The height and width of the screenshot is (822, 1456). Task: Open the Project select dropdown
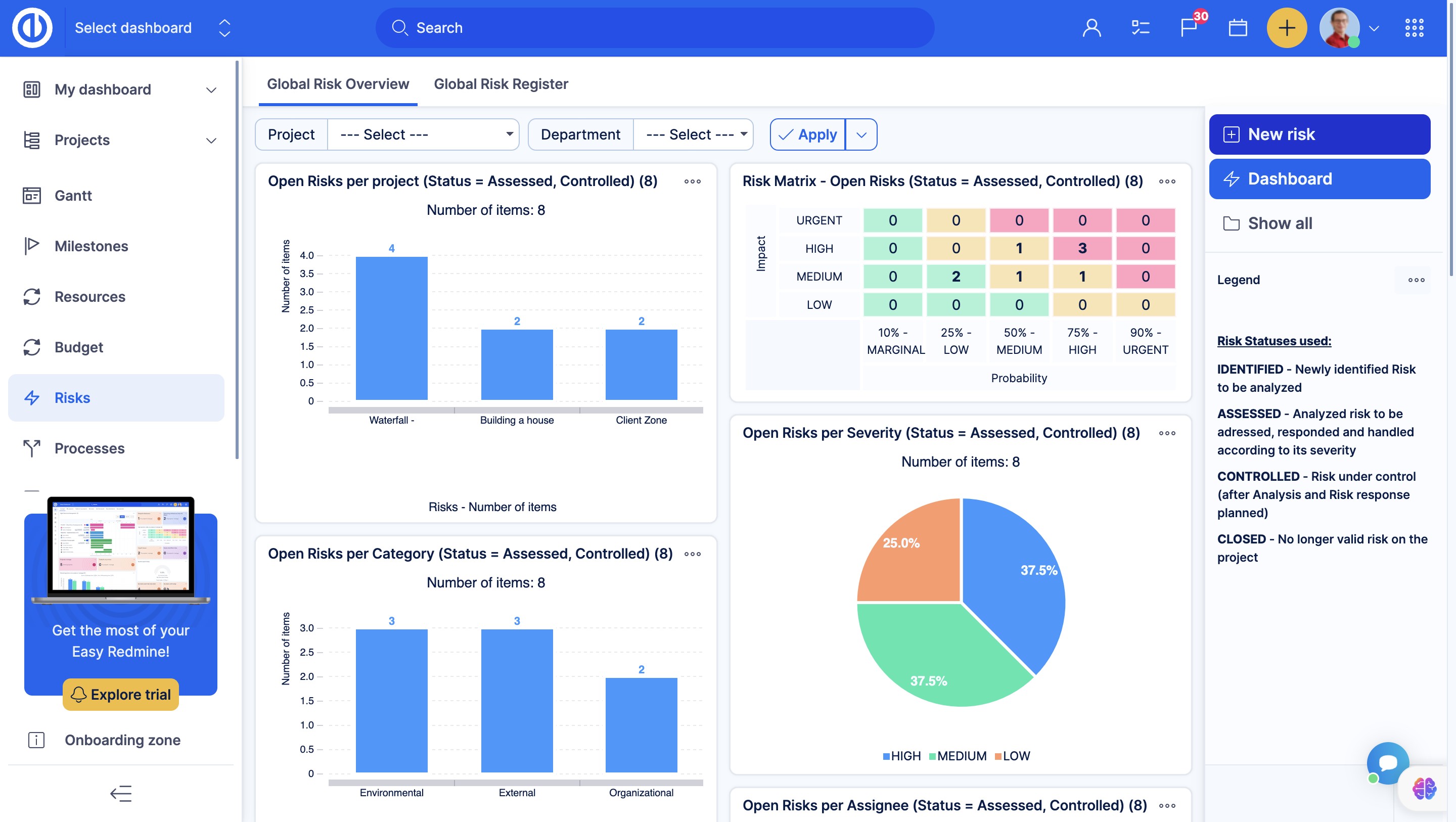click(423, 134)
